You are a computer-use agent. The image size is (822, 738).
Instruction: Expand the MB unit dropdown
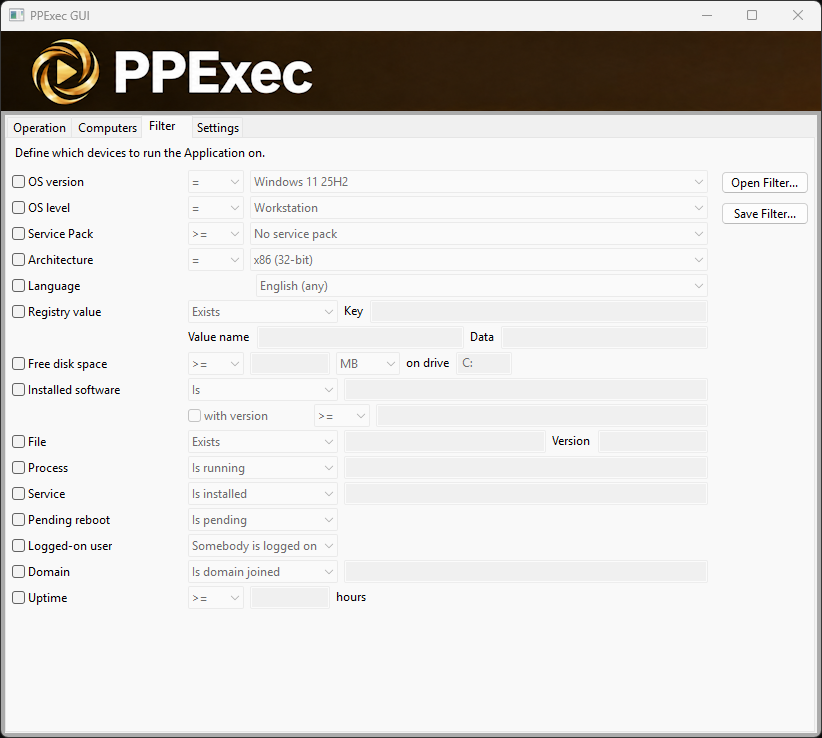coord(367,364)
